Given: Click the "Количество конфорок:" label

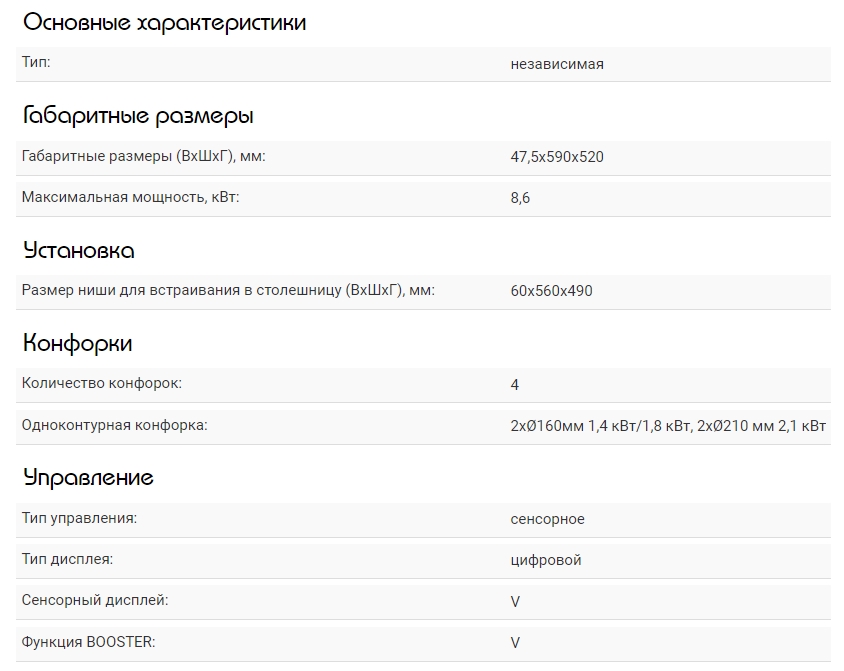Looking at the screenshot, I should tap(101, 384).
